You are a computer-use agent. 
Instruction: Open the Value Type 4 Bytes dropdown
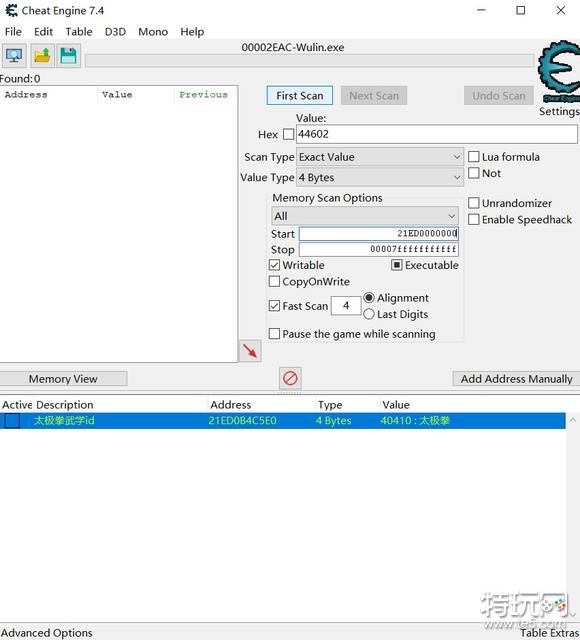[x=380, y=178]
